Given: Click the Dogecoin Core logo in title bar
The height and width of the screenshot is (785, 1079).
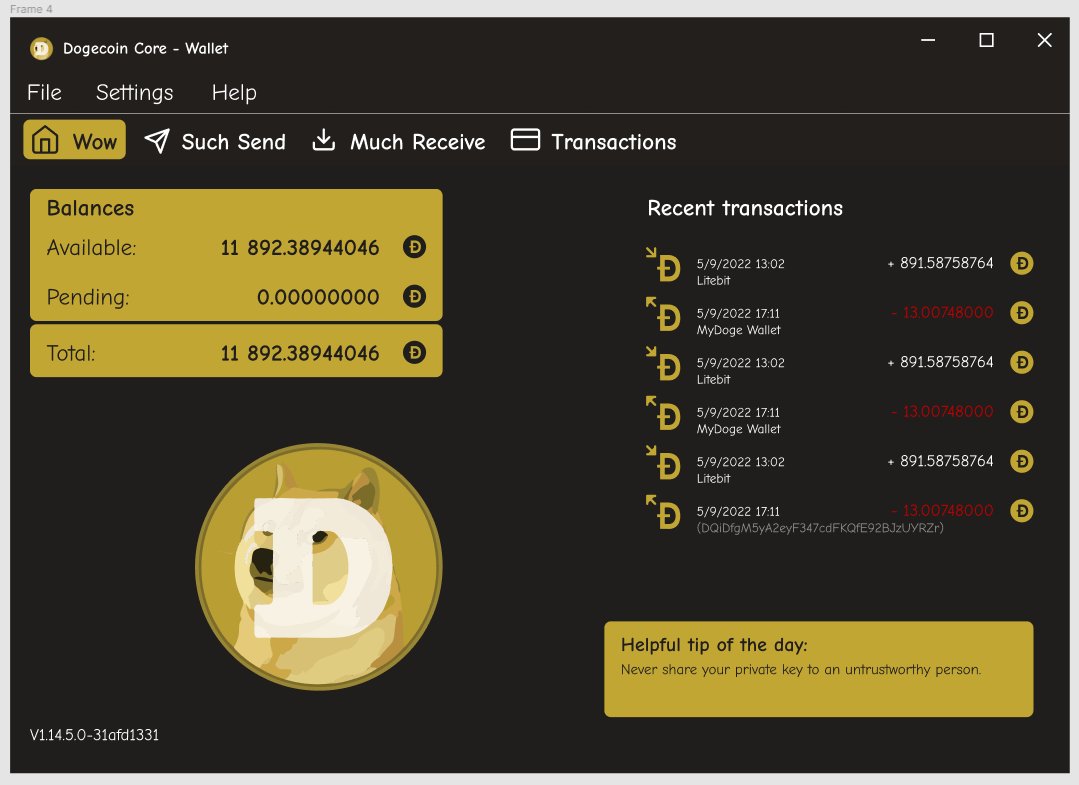Looking at the screenshot, I should click(x=41, y=48).
